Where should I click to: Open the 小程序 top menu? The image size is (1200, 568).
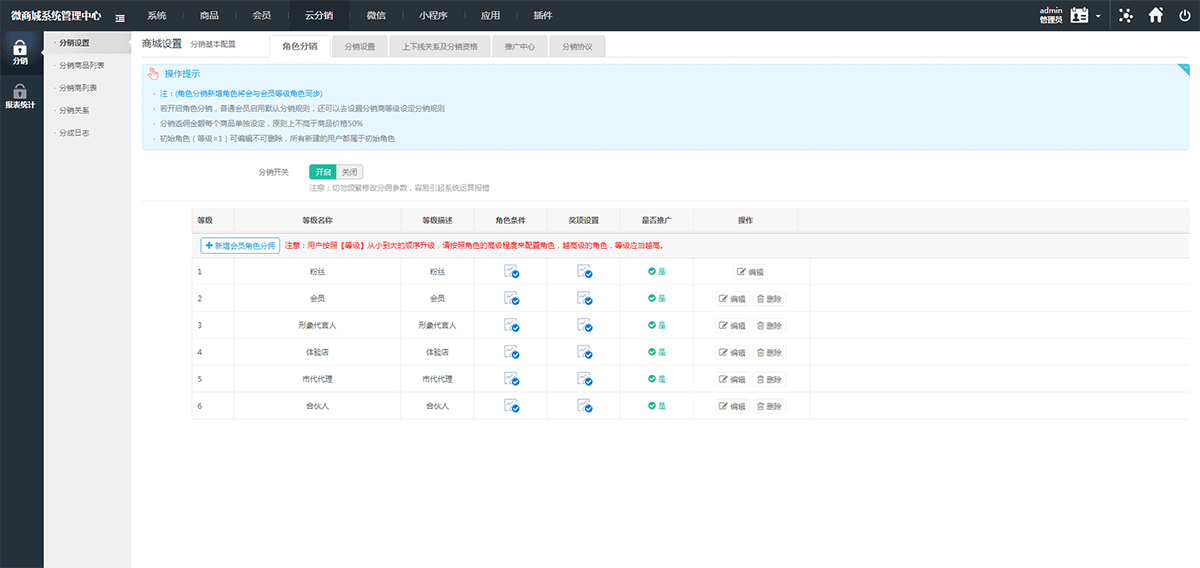[x=433, y=15]
